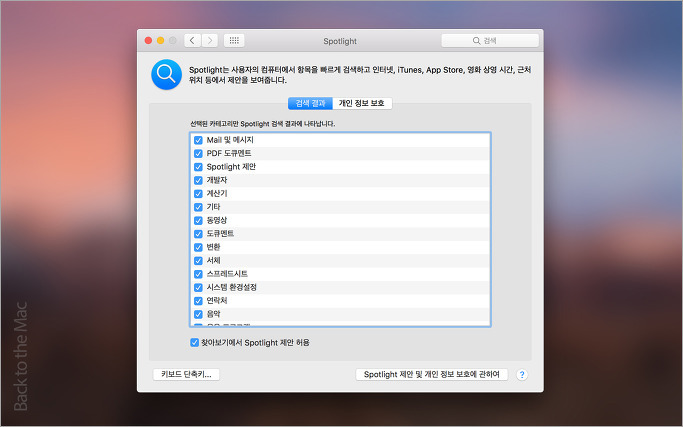Select the 동영상 row text
The height and width of the screenshot is (427, 683).
click(x=216, y=220)
